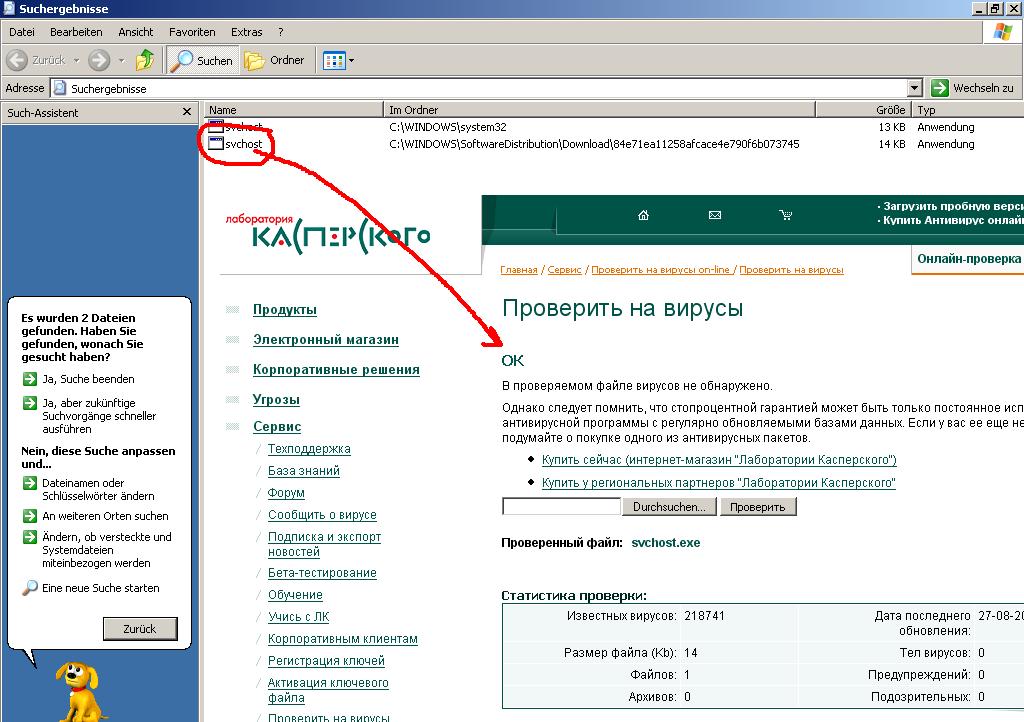The image size is (1024, 722).
Task: Click the Zurück button in search assistant
Action: [140, 629]
